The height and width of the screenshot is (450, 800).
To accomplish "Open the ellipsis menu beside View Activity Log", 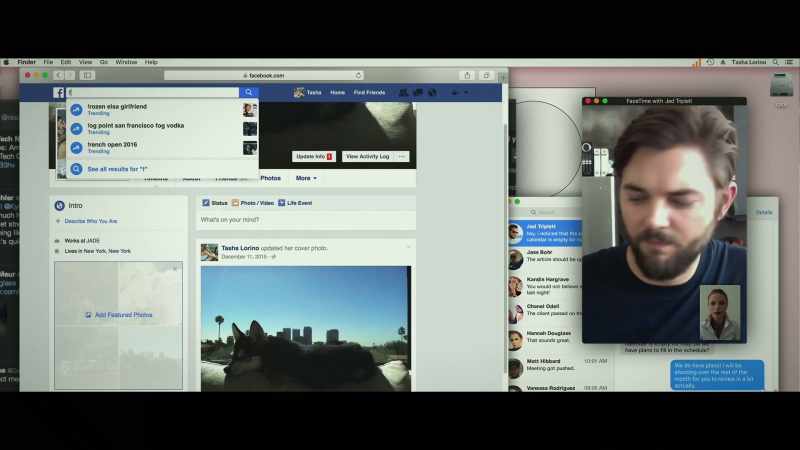I will 402,157.
